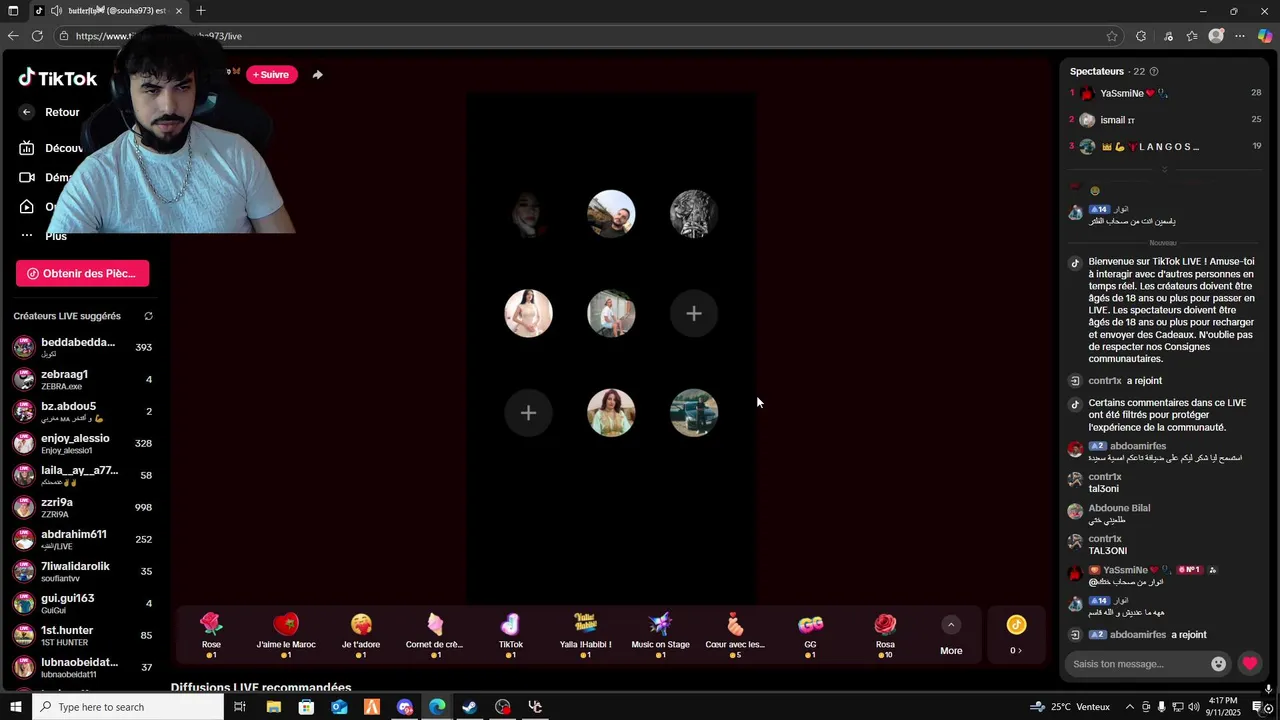1280x720 pixels.
Task: Expand More gifts chevron
Action: pos(951,625)
